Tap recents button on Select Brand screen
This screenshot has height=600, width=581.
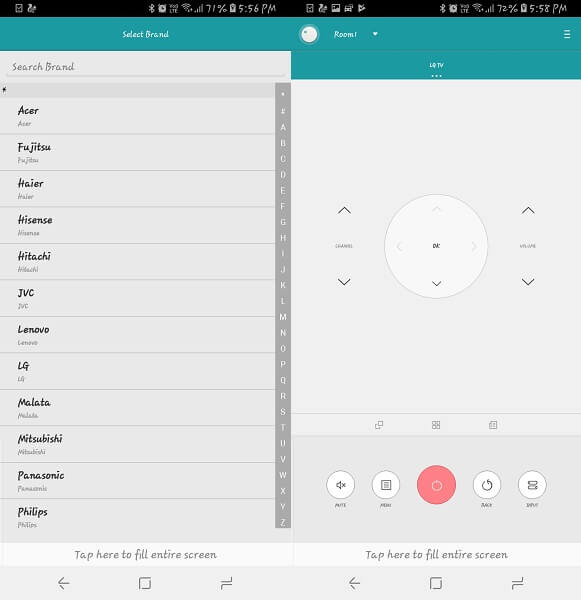(227, 583)
